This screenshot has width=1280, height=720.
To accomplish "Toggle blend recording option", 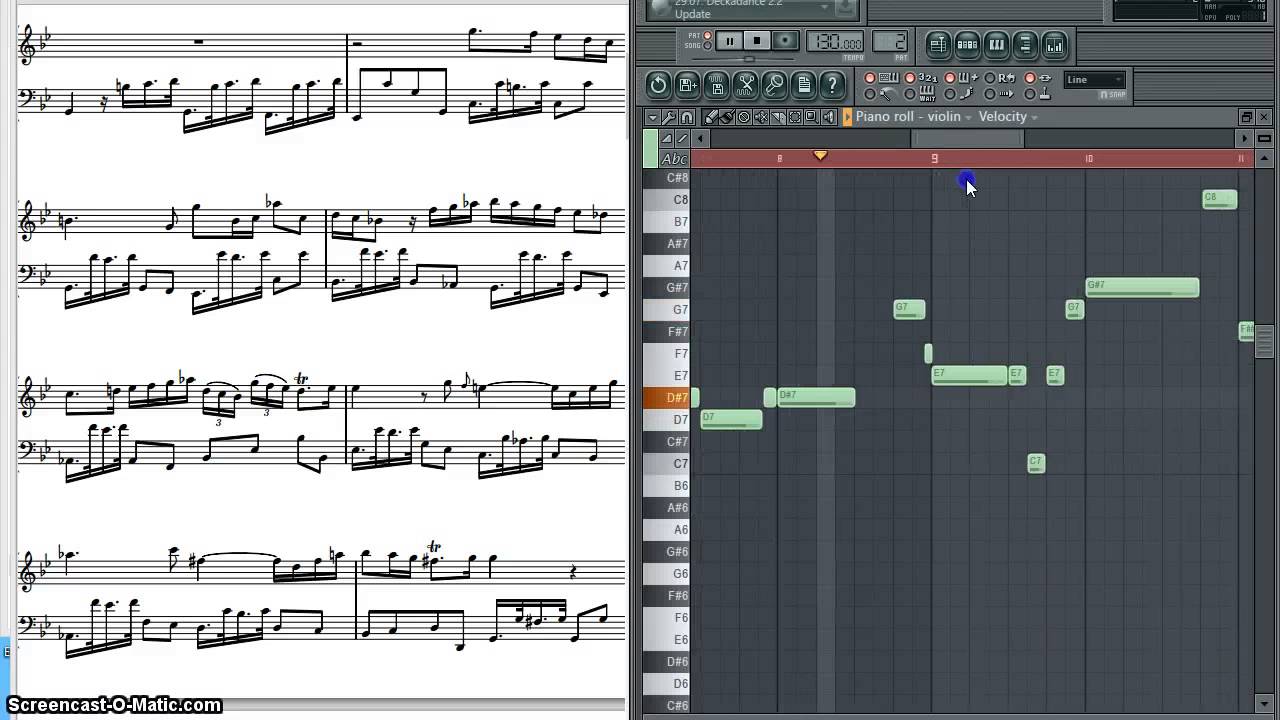I will click(950, 78).
